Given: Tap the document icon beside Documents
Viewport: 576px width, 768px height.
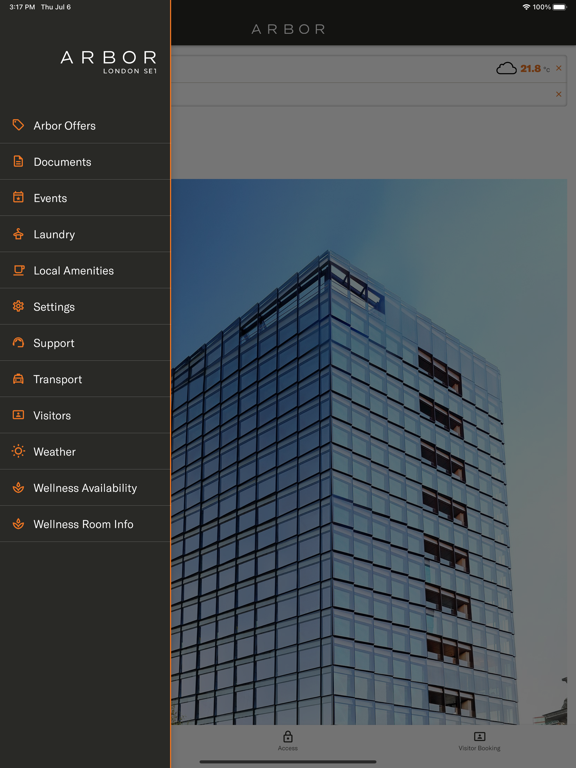Looking at the screenshot, I should [x=18, y=161].
